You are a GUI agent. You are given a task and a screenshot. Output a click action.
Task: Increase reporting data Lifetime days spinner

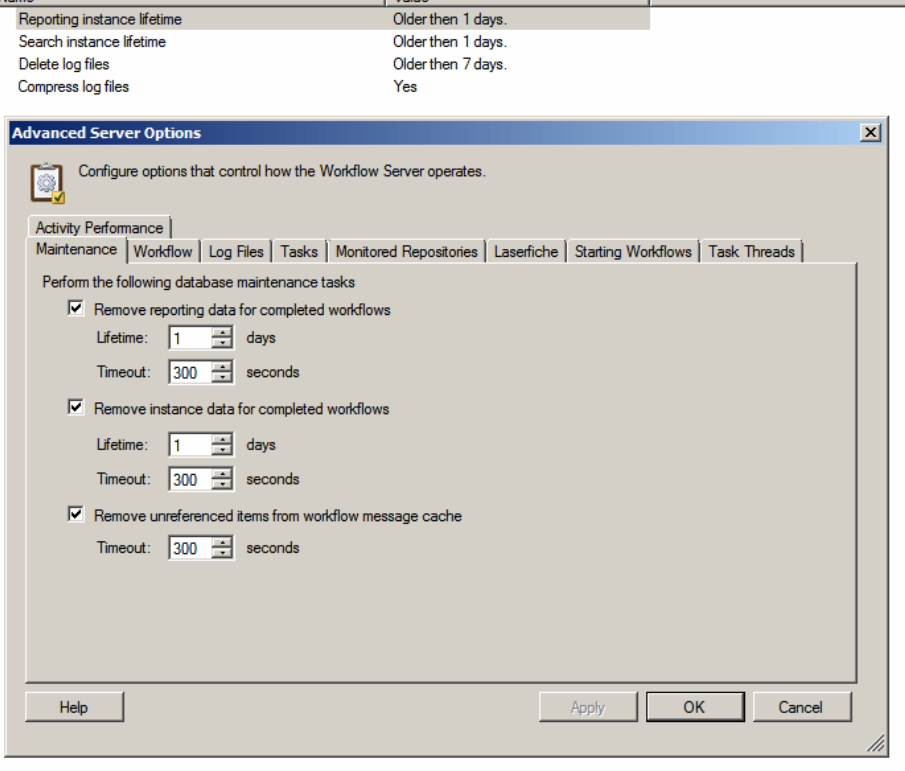click(223, 333)
